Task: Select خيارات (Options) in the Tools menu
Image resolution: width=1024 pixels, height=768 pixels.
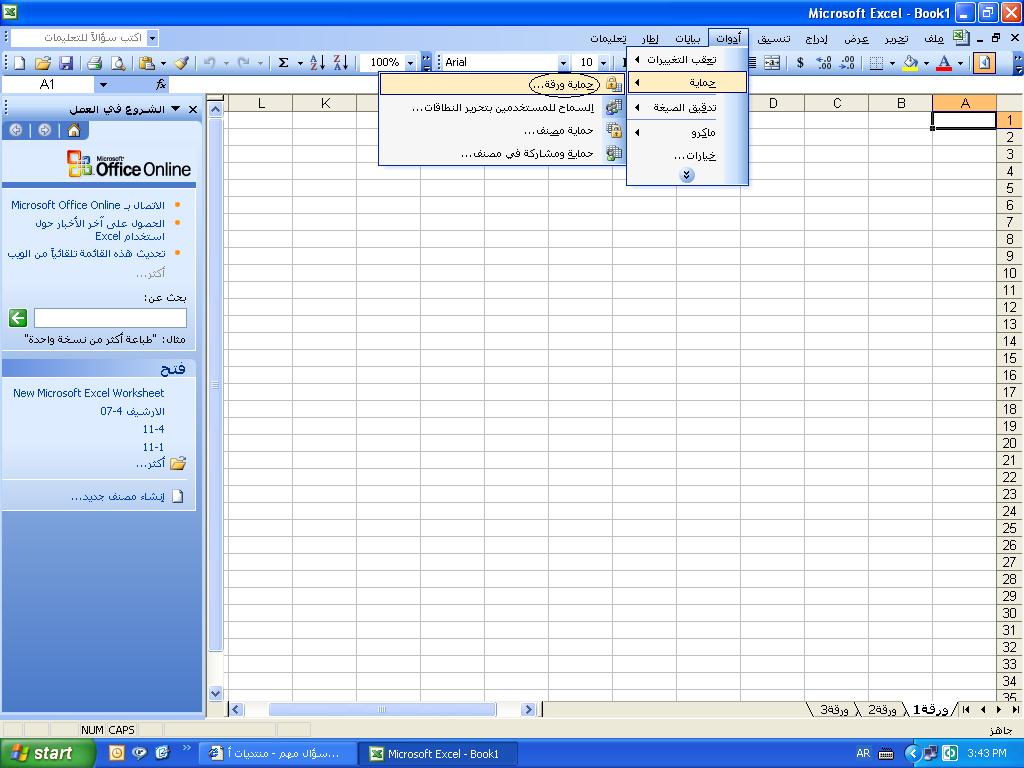Action: point(687,155)
